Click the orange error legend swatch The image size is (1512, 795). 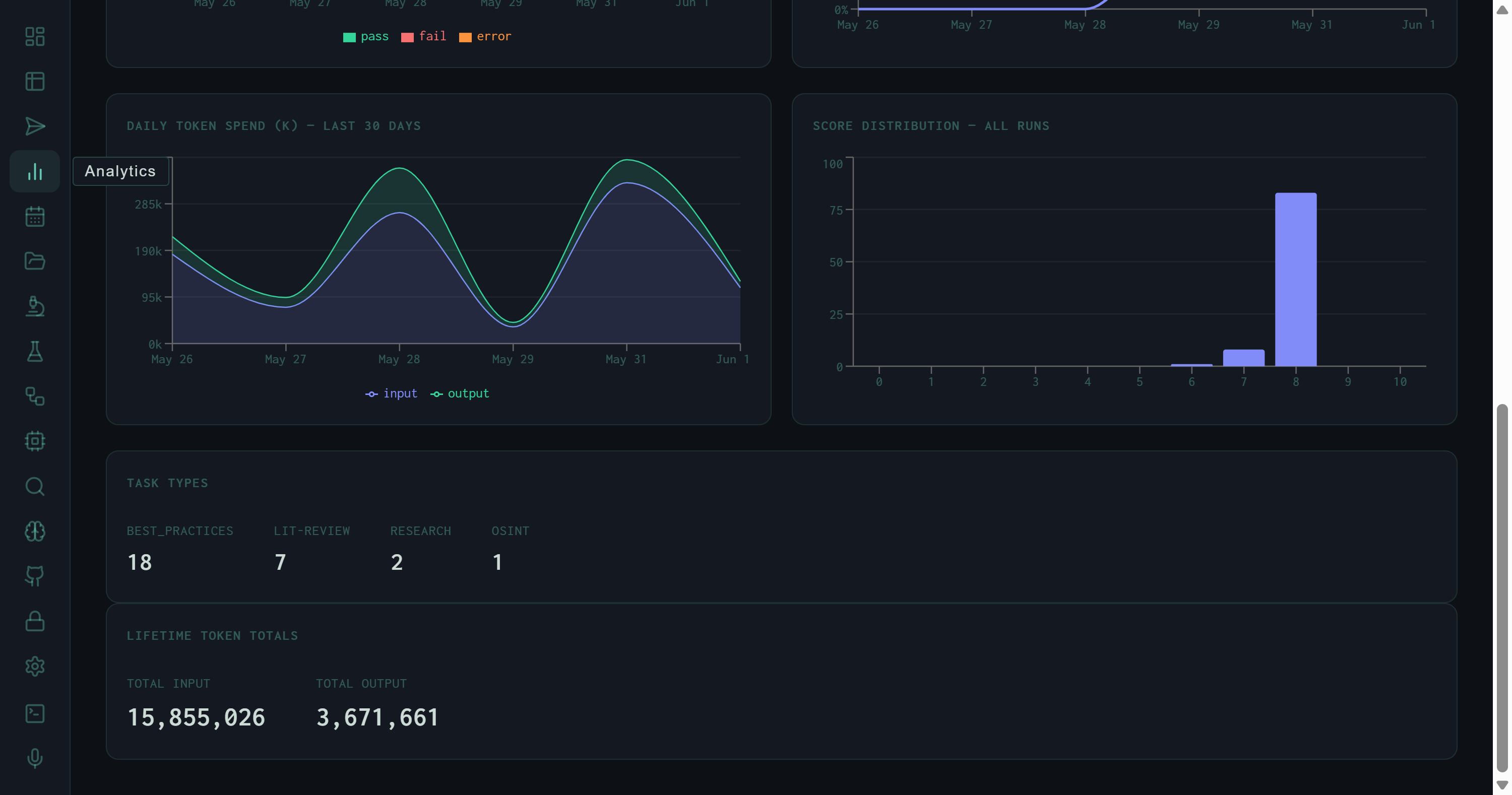click(466, 38)
